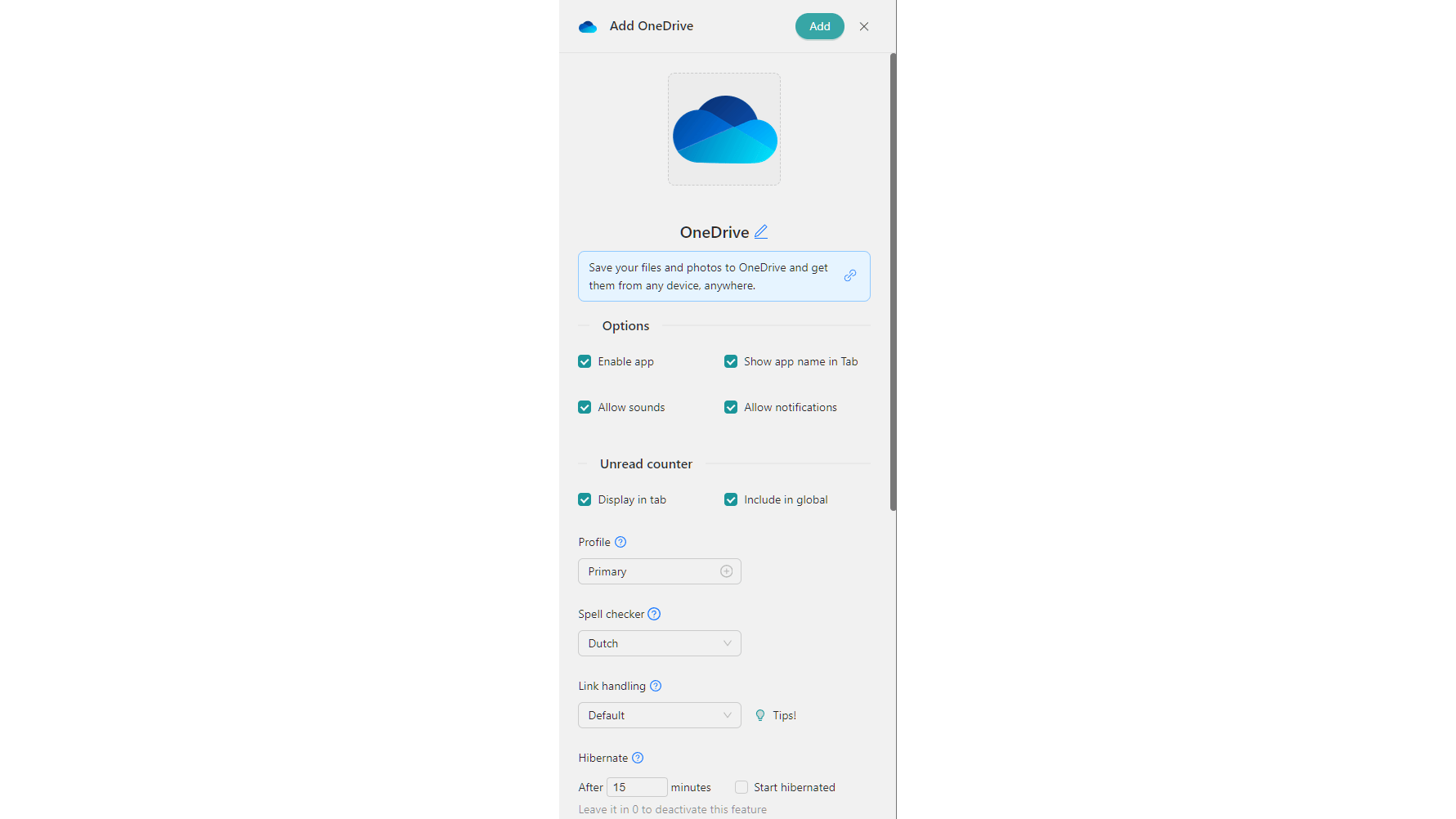
Task: Open the Spell checker Dutch dropdown
Action: pos(660,643)
